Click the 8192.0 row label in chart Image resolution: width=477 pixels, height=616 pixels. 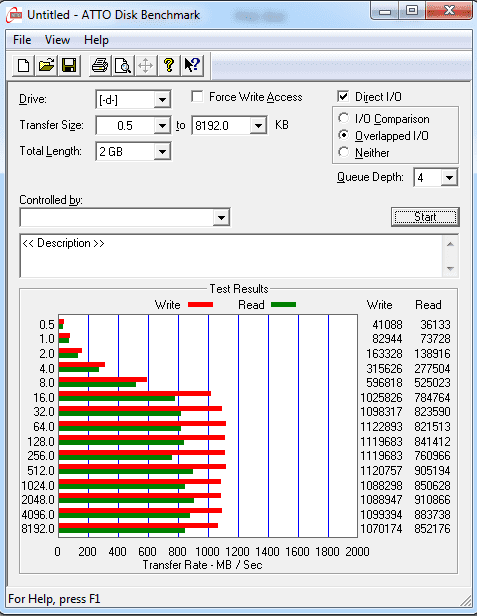(38, 529)
